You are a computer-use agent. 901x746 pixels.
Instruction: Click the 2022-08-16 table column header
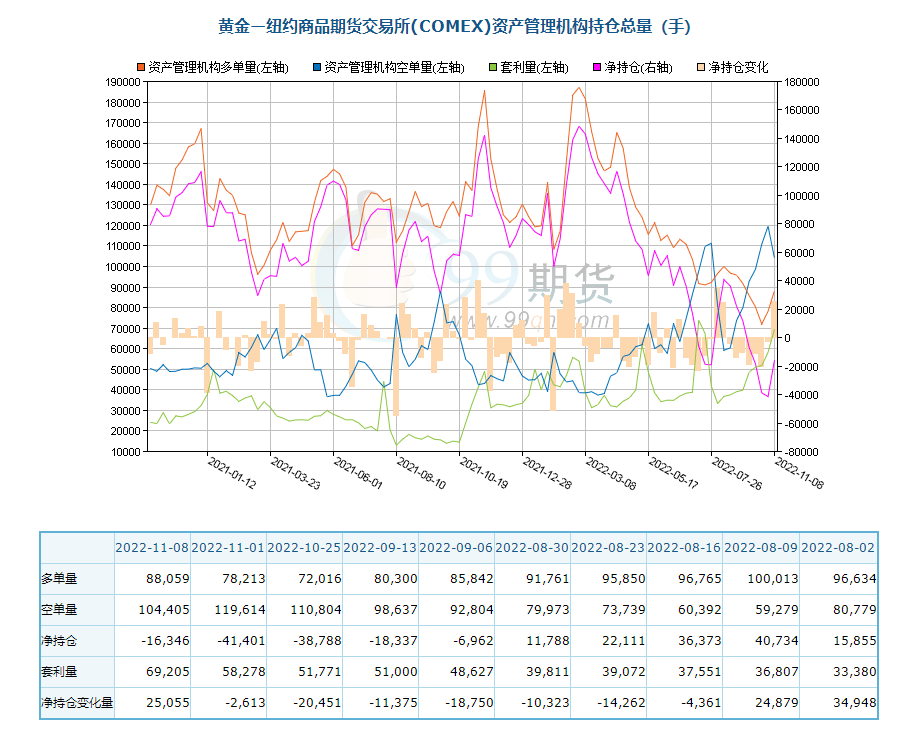[x=684, y=548]
